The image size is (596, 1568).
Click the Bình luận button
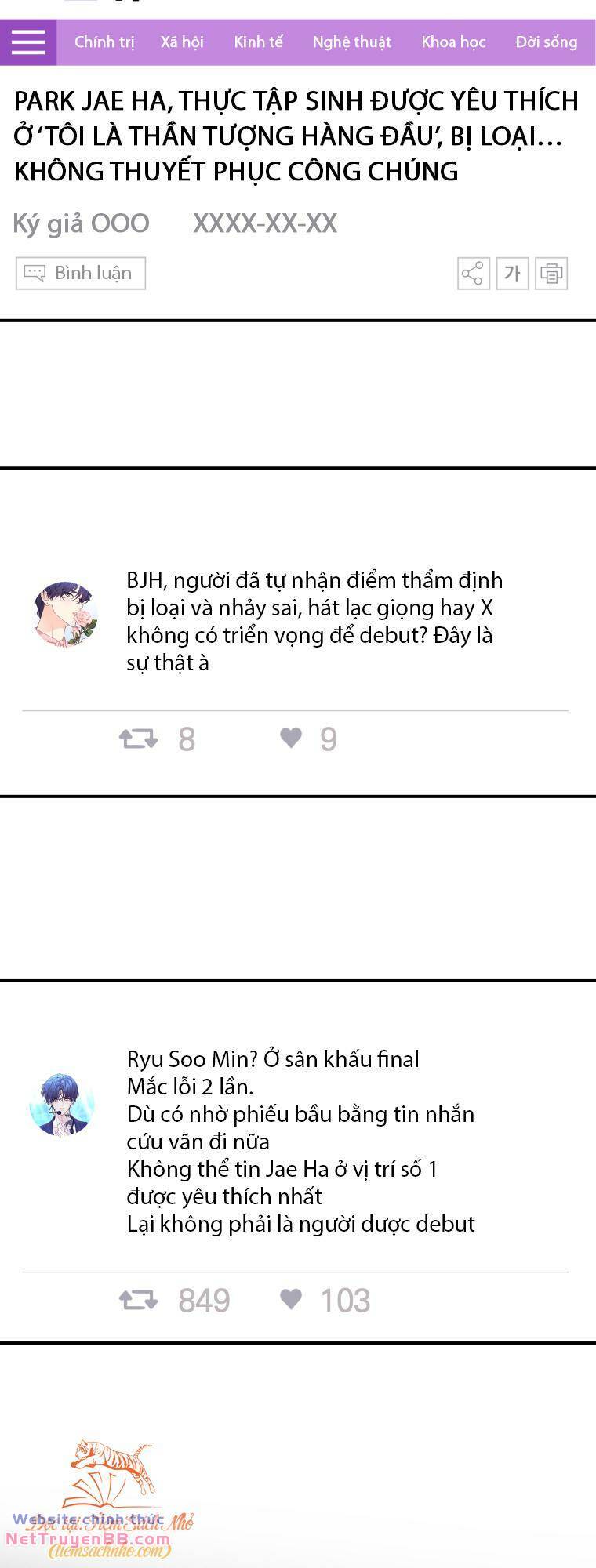[81, 274]
